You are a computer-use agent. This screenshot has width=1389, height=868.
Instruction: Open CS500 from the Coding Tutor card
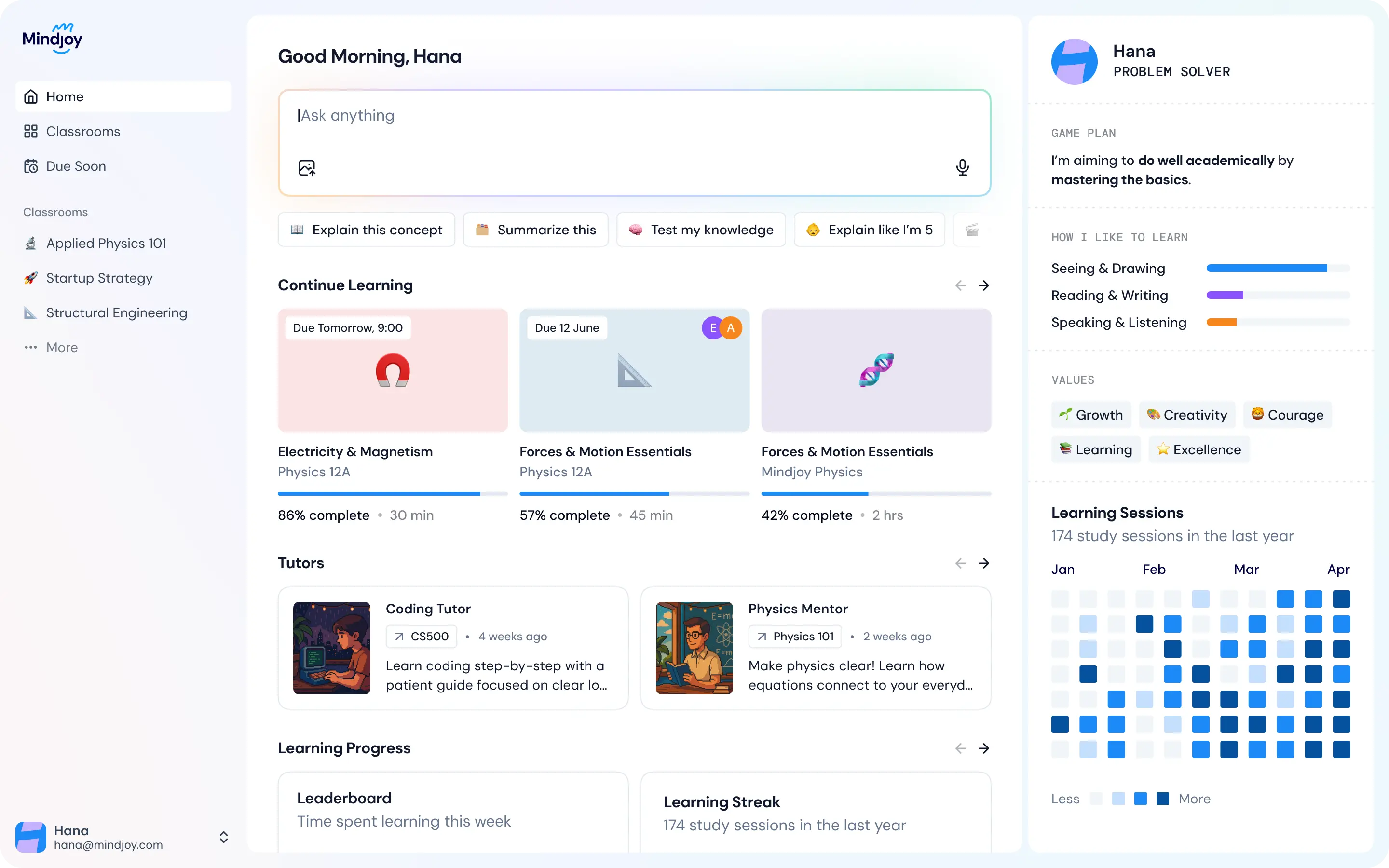point(421,636)
